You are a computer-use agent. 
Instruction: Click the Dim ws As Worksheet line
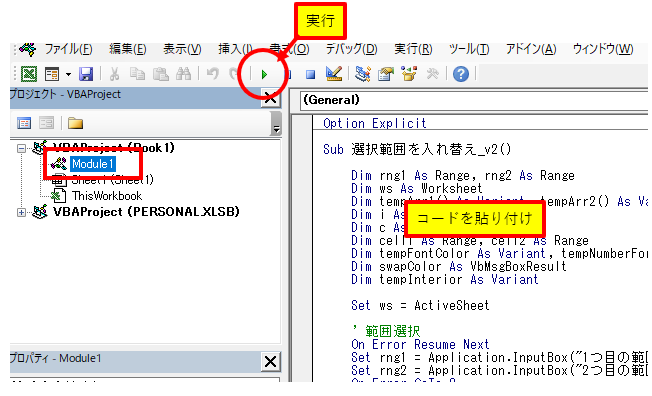point(417,188)
